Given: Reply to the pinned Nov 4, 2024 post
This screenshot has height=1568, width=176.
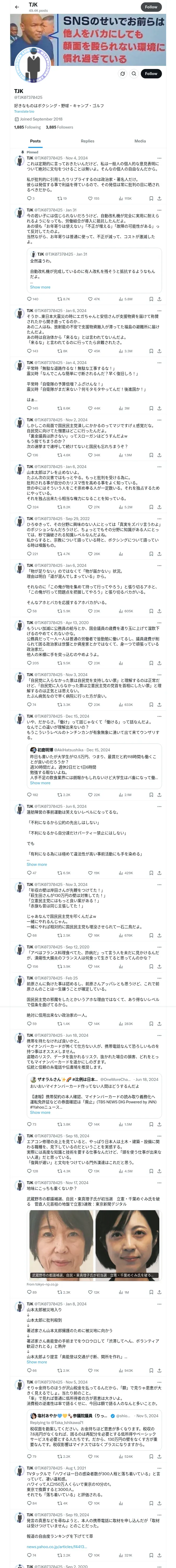Looking at the screenshot, I should click(x=28, y=198).
